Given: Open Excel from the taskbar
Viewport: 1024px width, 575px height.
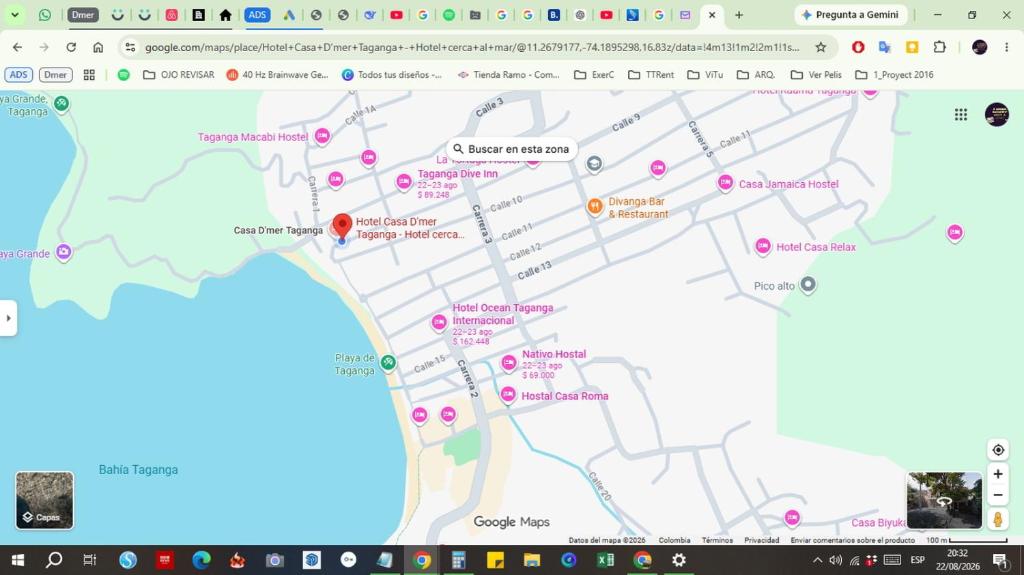Looking at the screenshot, I should (x=605, y=560).
